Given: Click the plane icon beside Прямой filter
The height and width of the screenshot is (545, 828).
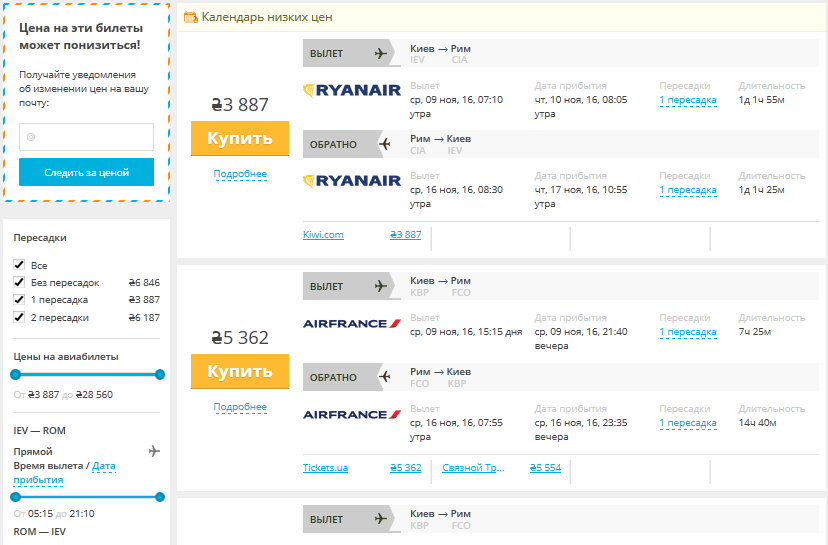Looking at the screenshot, I should click(x=154, y=451).
